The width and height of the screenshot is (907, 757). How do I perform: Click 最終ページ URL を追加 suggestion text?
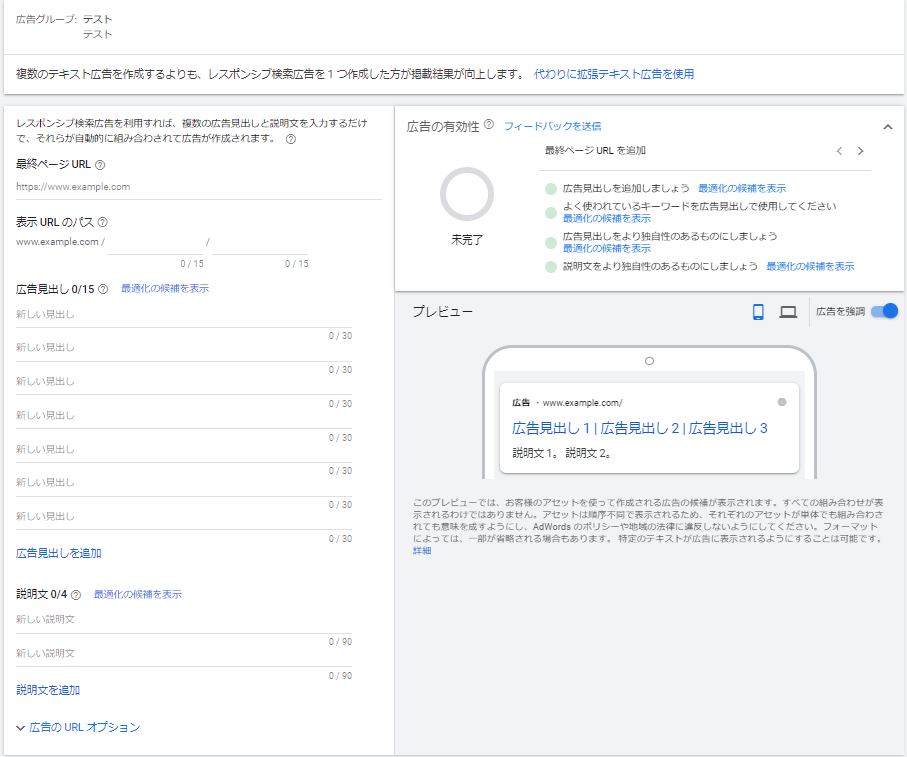coord(595,151)
